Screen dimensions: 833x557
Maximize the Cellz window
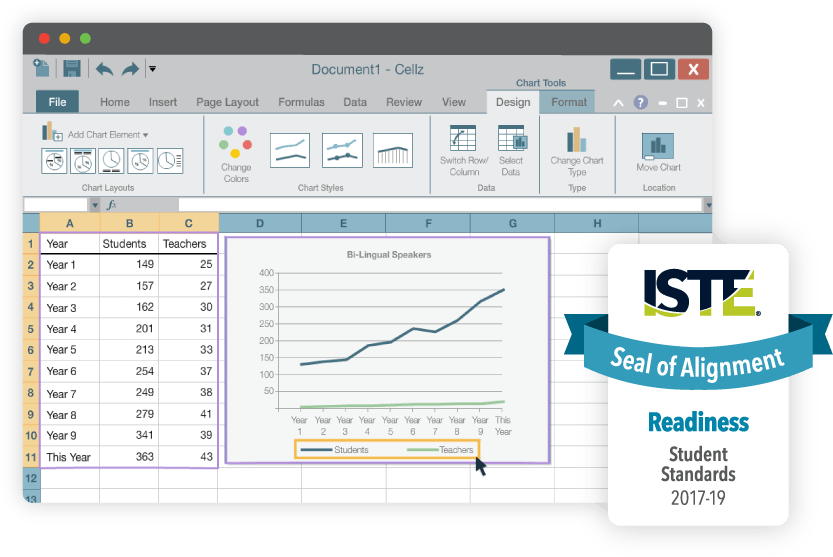659,69
